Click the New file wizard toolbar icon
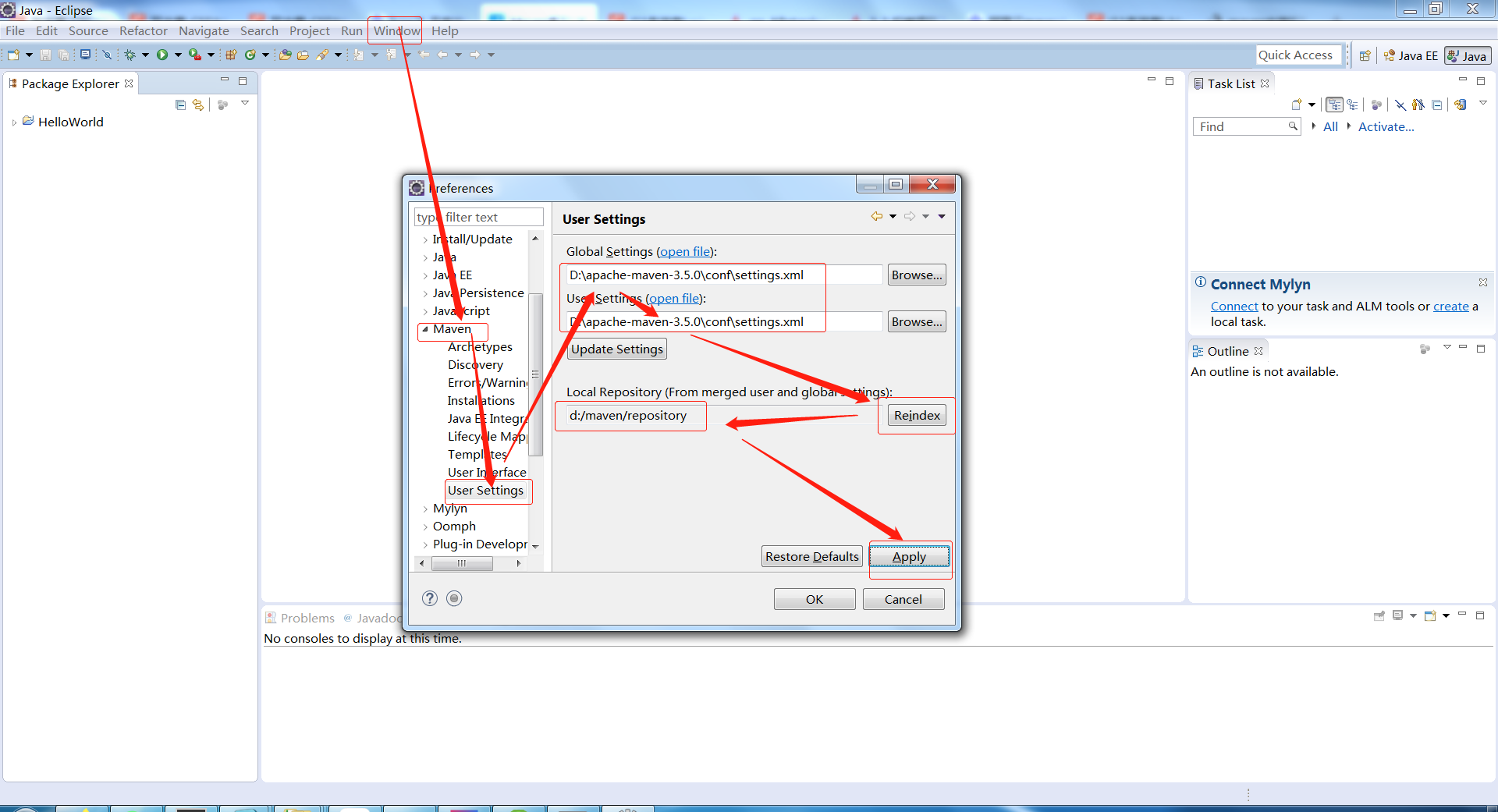The width and height of the screenshot is (1498, 812). 13,55
